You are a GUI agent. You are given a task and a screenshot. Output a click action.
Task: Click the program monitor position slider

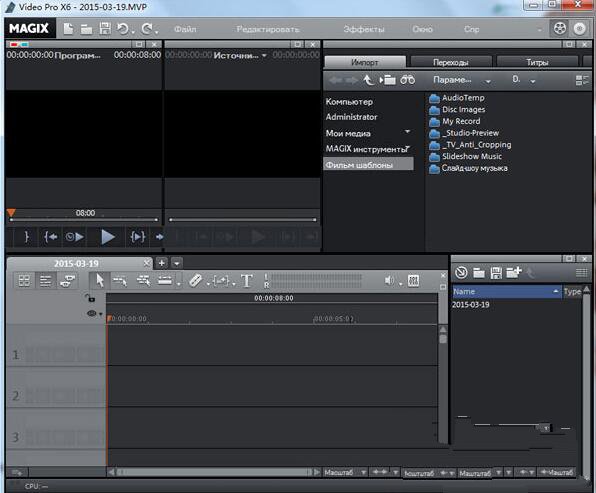[x=84, y=220]
